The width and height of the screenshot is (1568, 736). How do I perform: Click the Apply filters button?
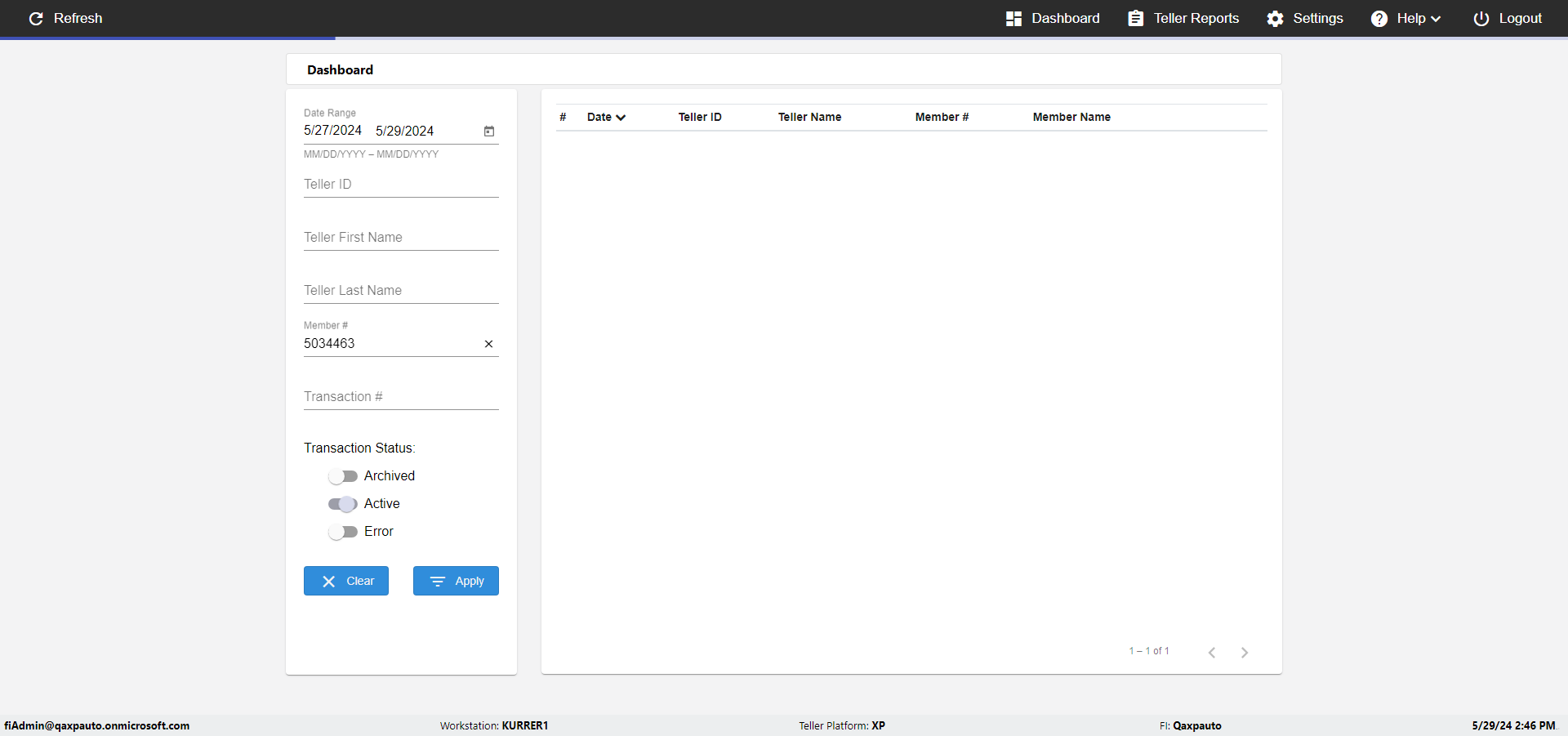tap(456, 581)
